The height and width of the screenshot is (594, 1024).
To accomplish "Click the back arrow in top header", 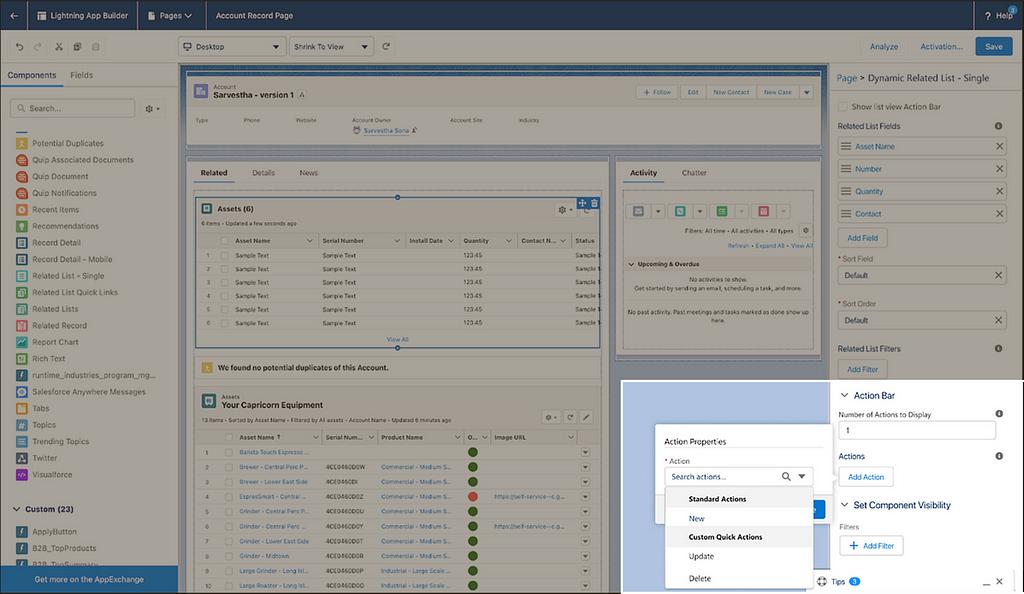I will point(14,16).
